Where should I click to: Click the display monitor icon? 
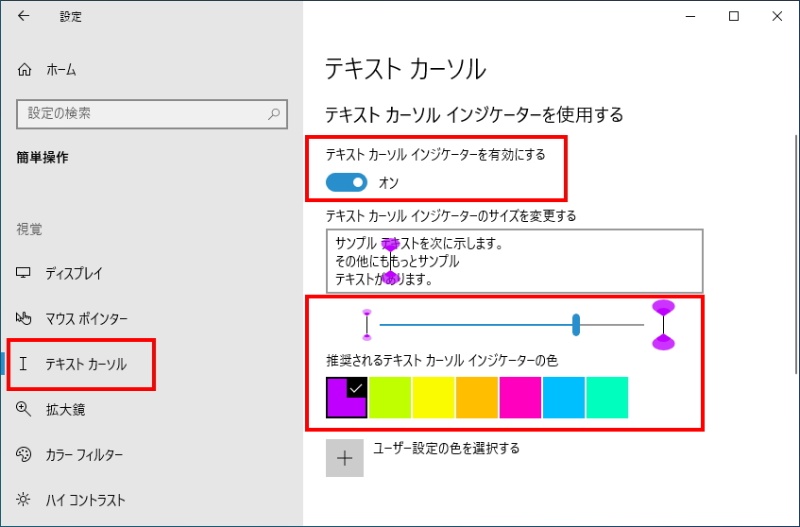(x=23, y=273)
